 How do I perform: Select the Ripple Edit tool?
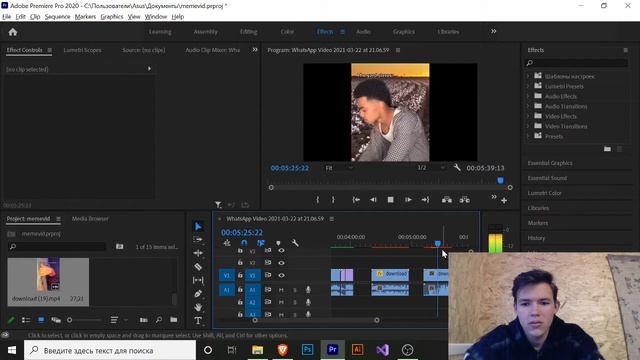coord(198,253)
